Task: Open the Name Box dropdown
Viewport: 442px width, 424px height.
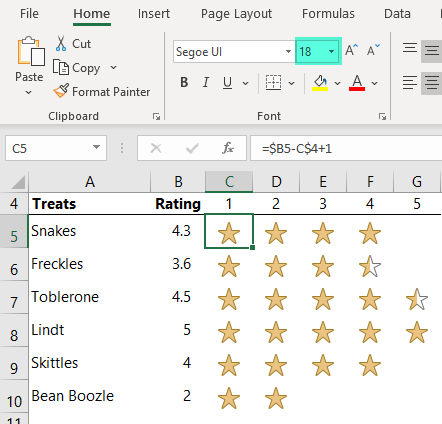Action: (96, 147)
